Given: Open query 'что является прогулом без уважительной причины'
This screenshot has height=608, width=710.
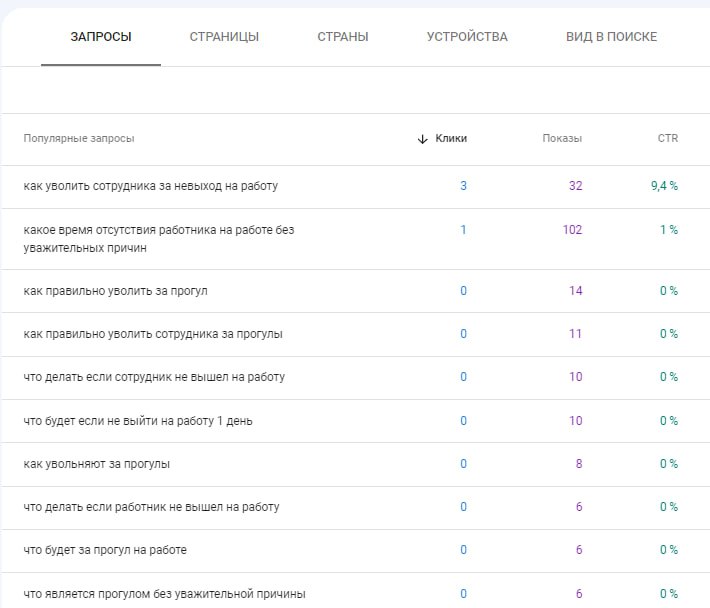Looking at the screenshot, I should 164,593.
